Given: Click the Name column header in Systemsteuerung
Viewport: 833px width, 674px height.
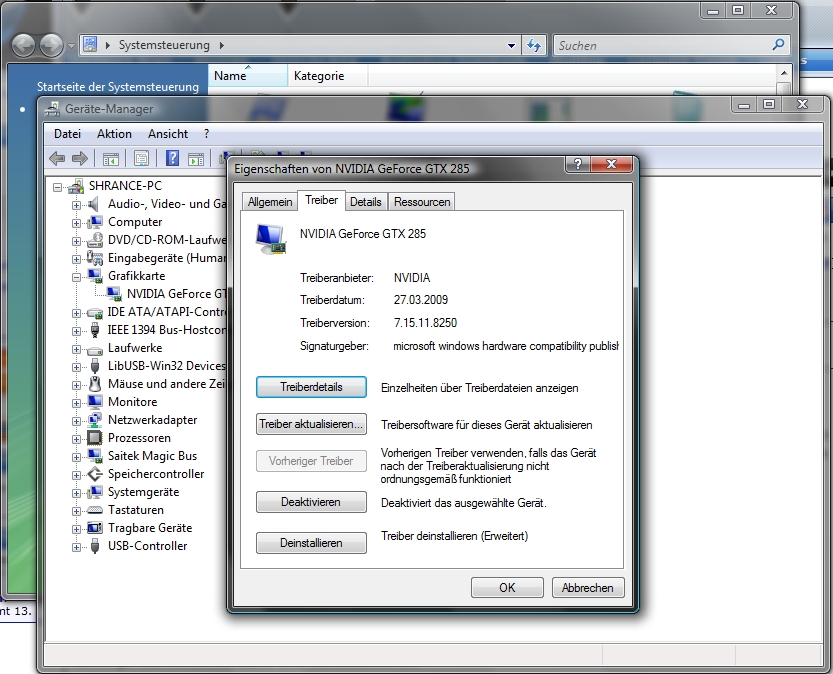Looking at the screenshot, I should point(248,76).
